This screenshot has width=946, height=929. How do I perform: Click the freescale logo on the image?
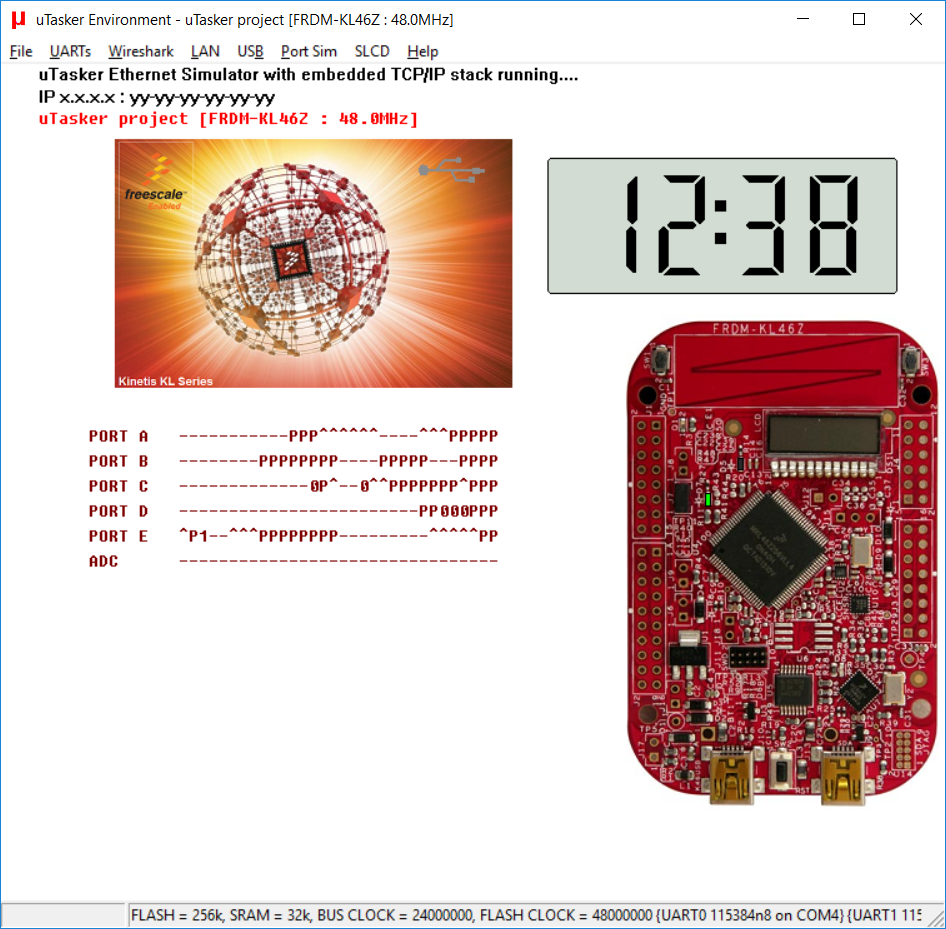tap(157, 182)
